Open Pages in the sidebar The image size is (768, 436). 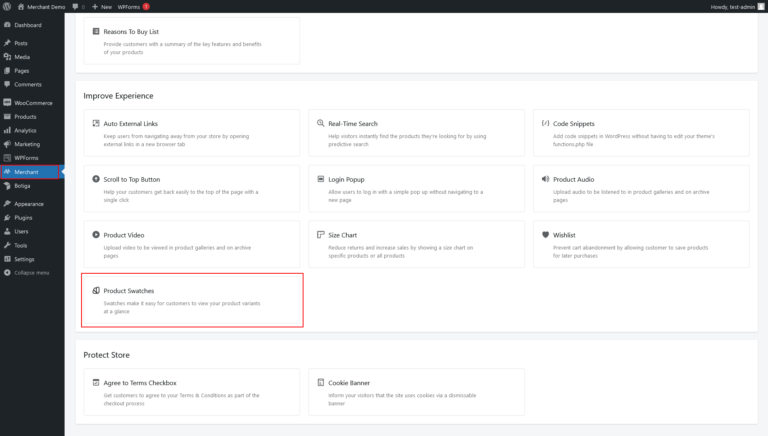[x=32, y=71]
